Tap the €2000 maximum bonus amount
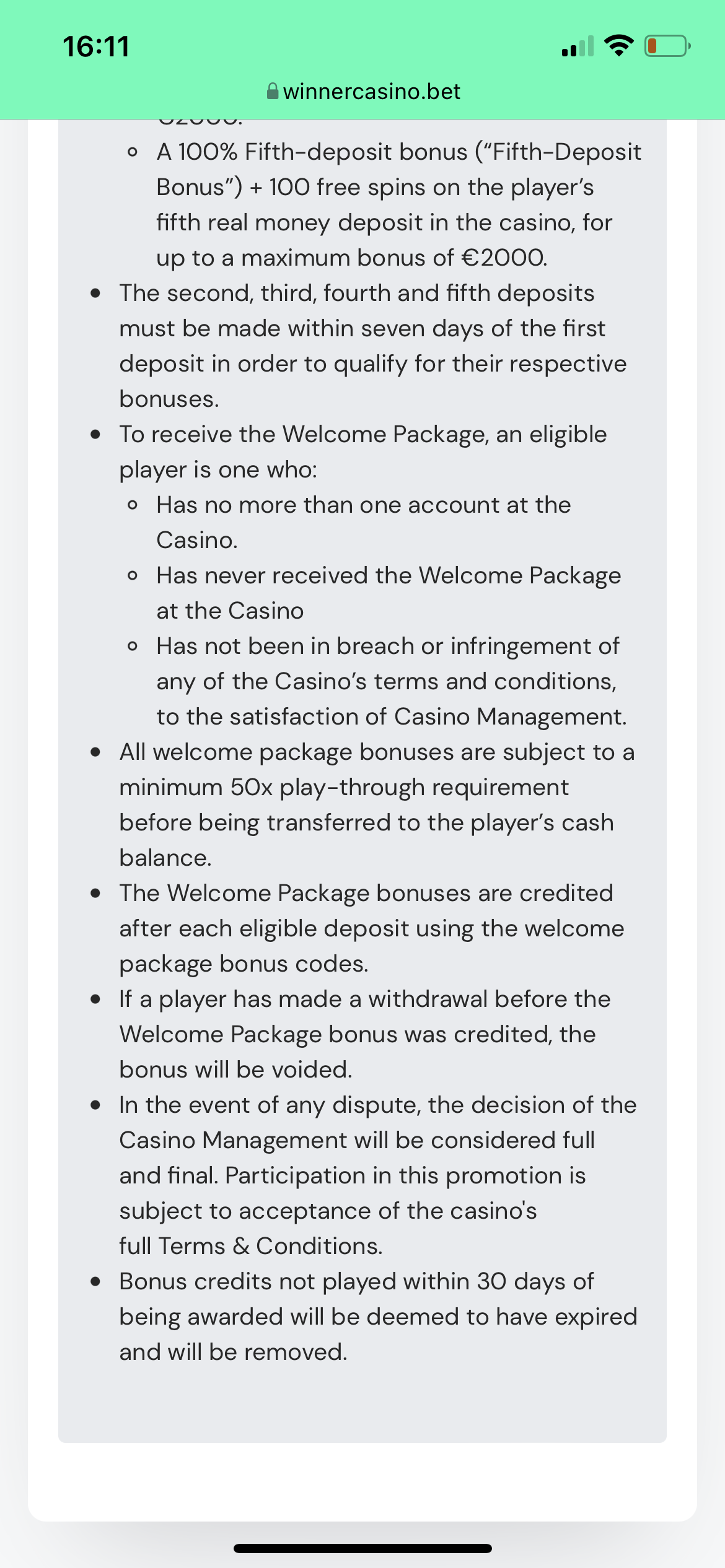 (x=504, y=258)
